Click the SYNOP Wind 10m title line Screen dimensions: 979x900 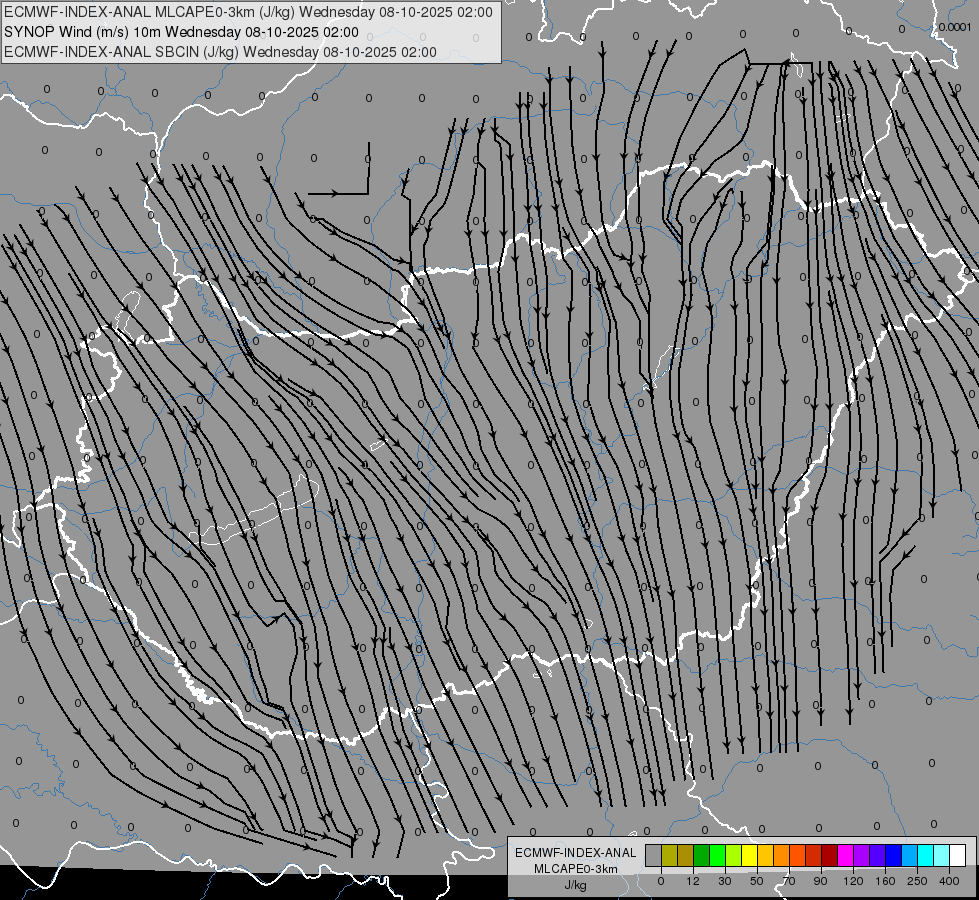point(181,32)
